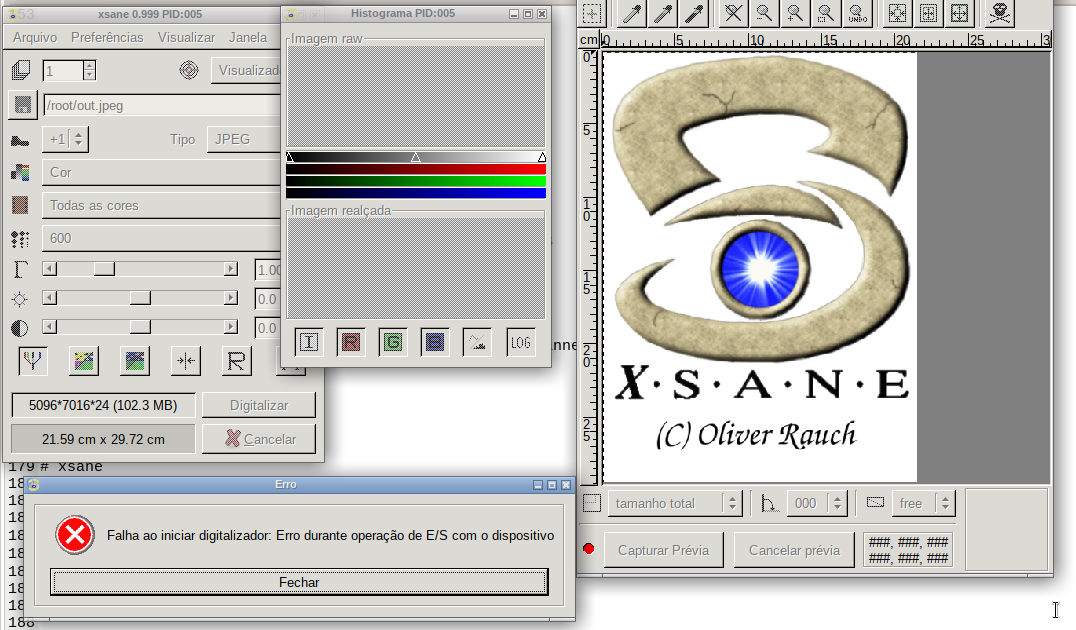The image size is (1076, 630).
Task: Open the tamanho total size dropdown
Action: coord(675,503)
